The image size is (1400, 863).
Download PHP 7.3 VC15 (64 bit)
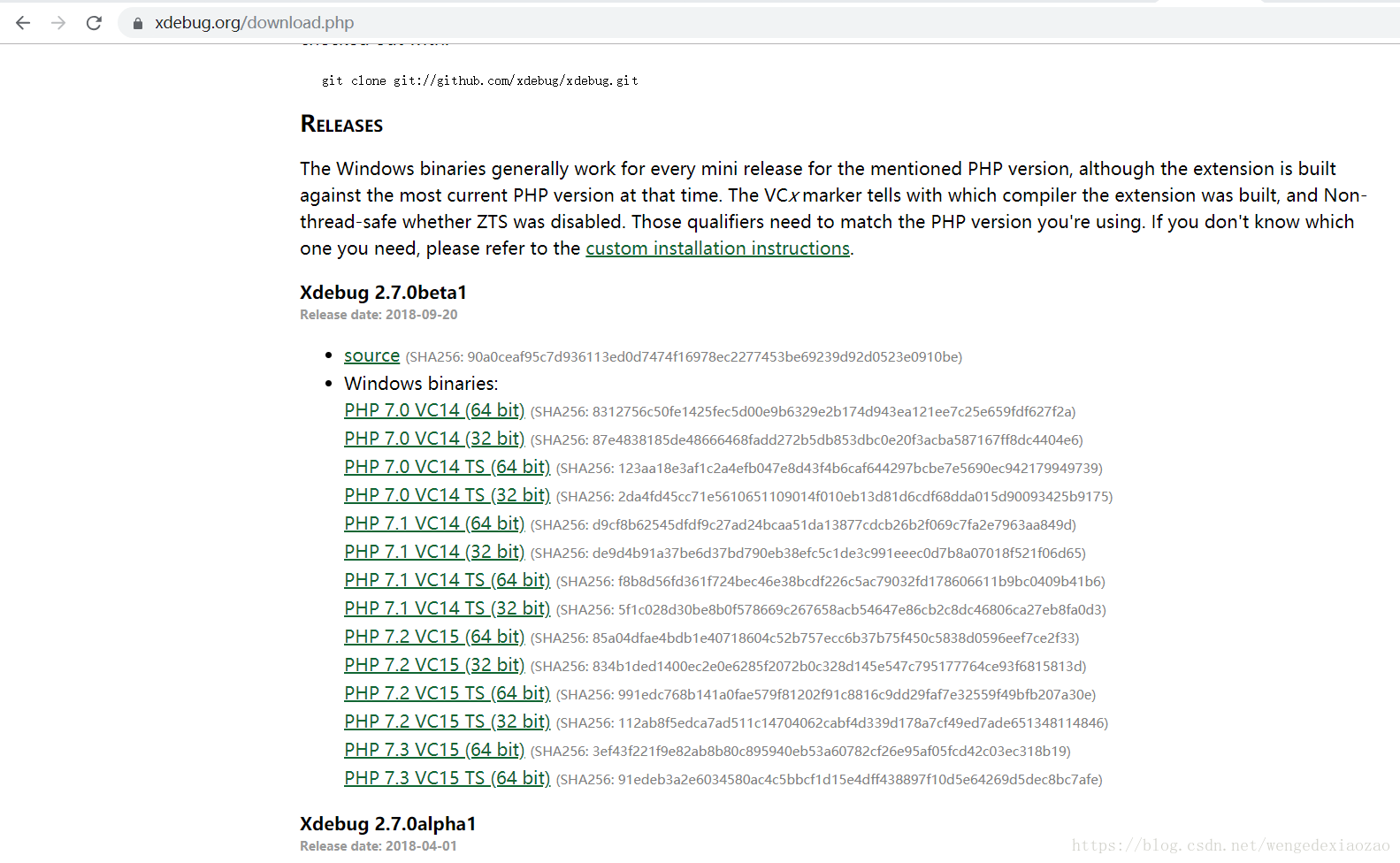(434, 750)
